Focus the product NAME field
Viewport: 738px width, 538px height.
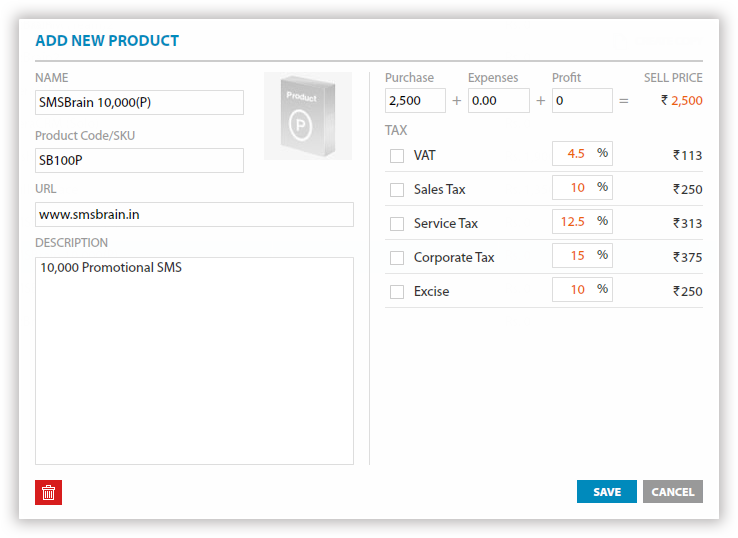(139, 103)
